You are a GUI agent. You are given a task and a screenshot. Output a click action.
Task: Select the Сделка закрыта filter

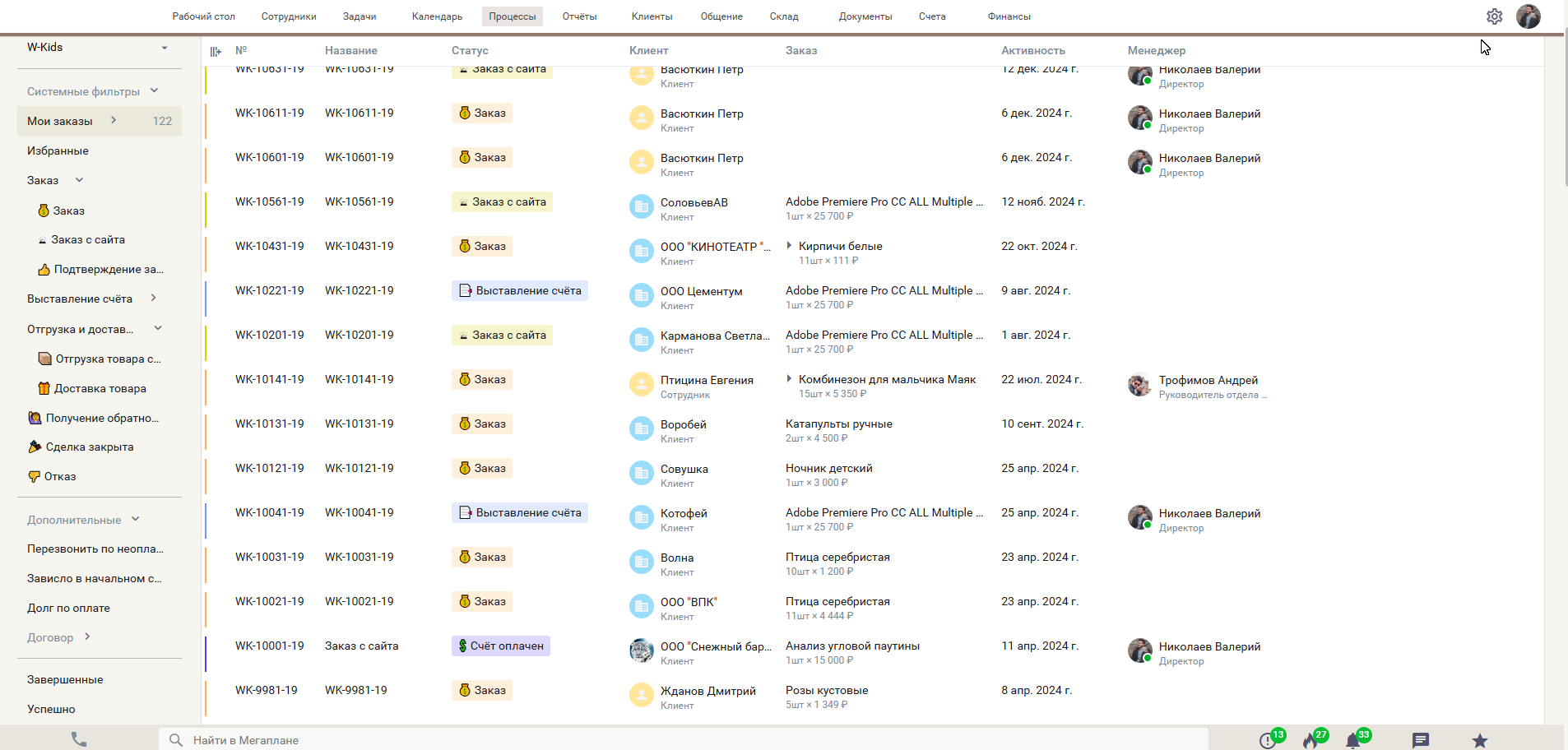89,447
